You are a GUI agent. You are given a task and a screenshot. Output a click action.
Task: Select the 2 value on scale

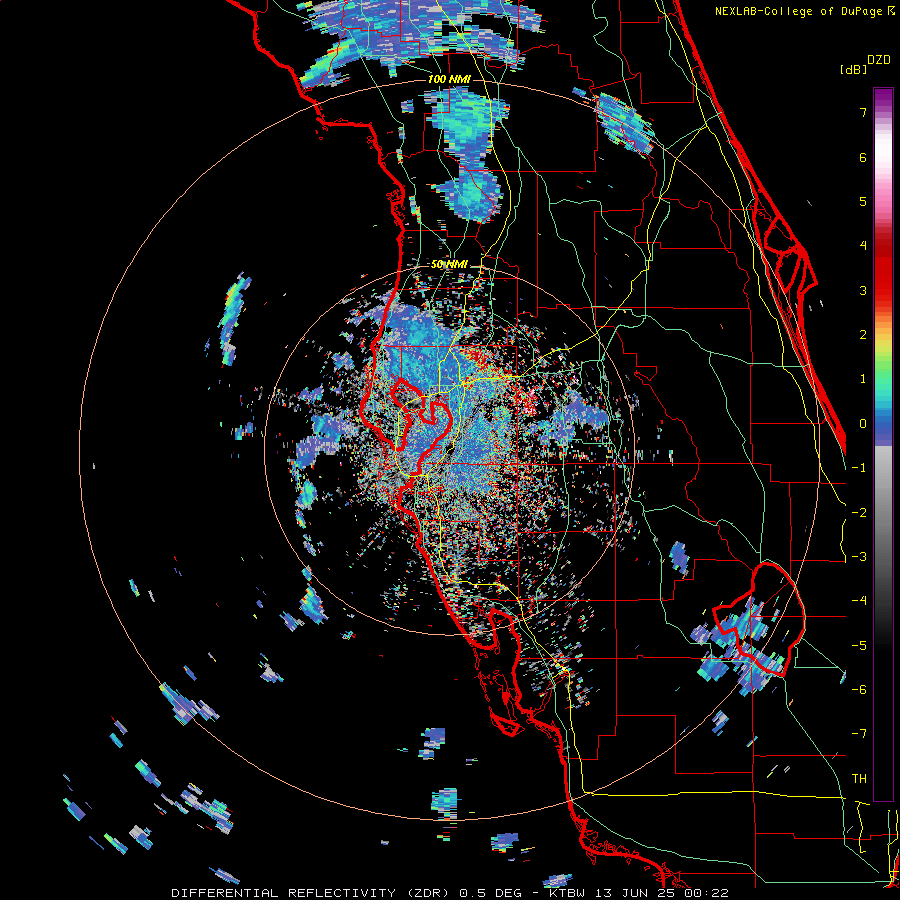point(863,335)
